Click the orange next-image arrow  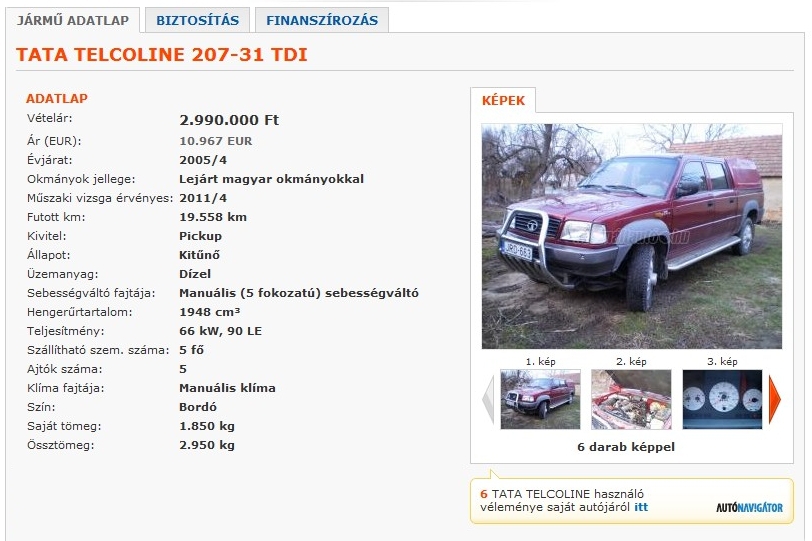(x=775, y=399)
